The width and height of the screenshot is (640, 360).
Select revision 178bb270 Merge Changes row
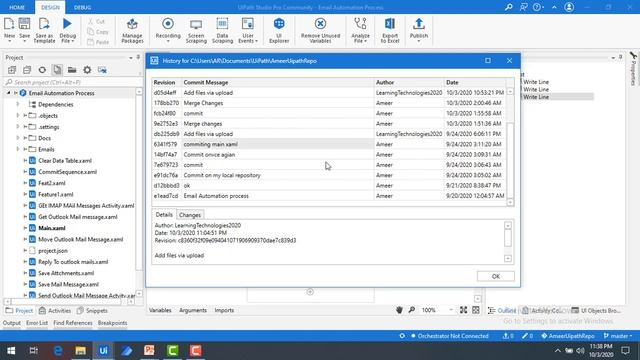tap(329, 103)
